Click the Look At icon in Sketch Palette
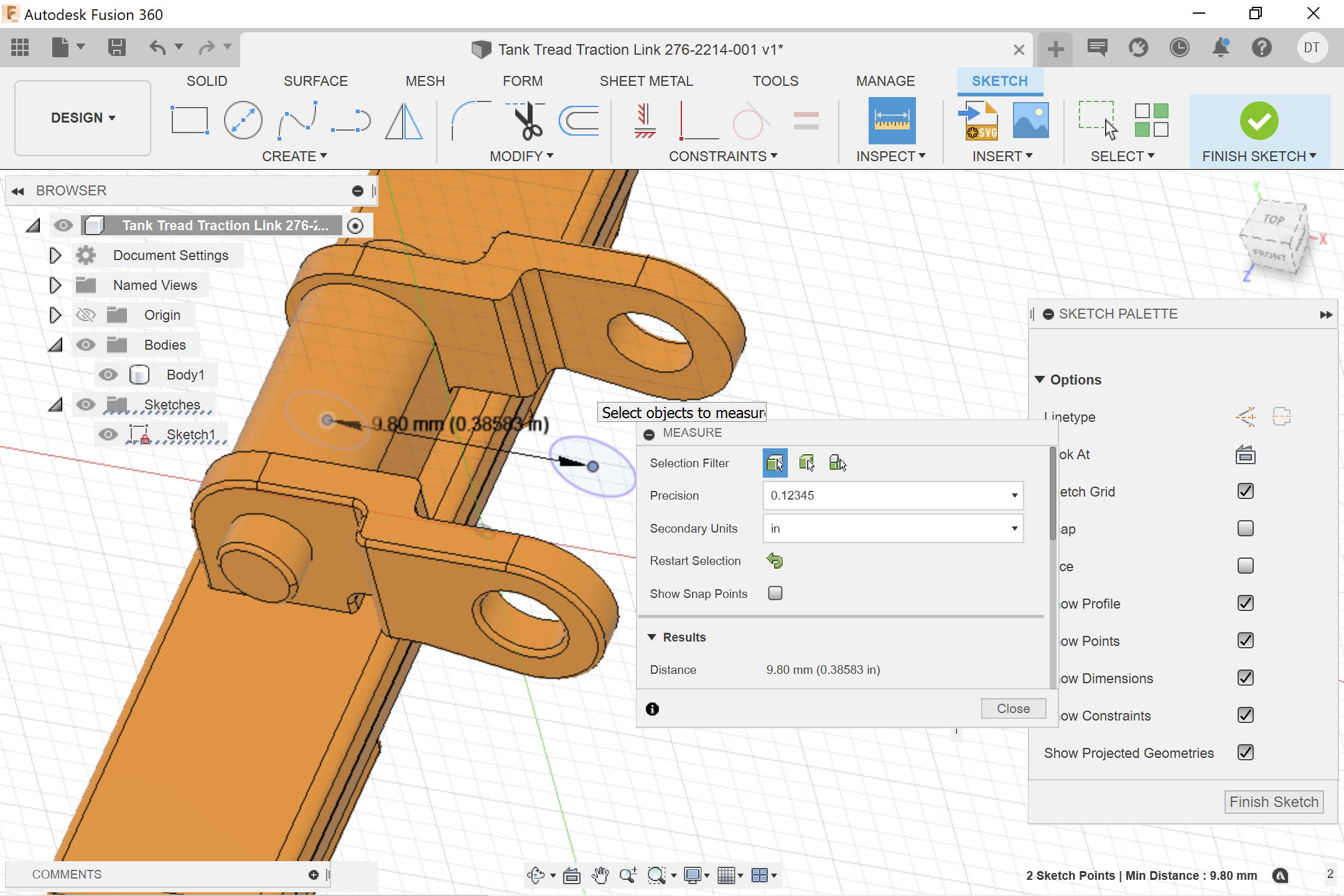1344x896 pixels. click(x=1245, y=455)
